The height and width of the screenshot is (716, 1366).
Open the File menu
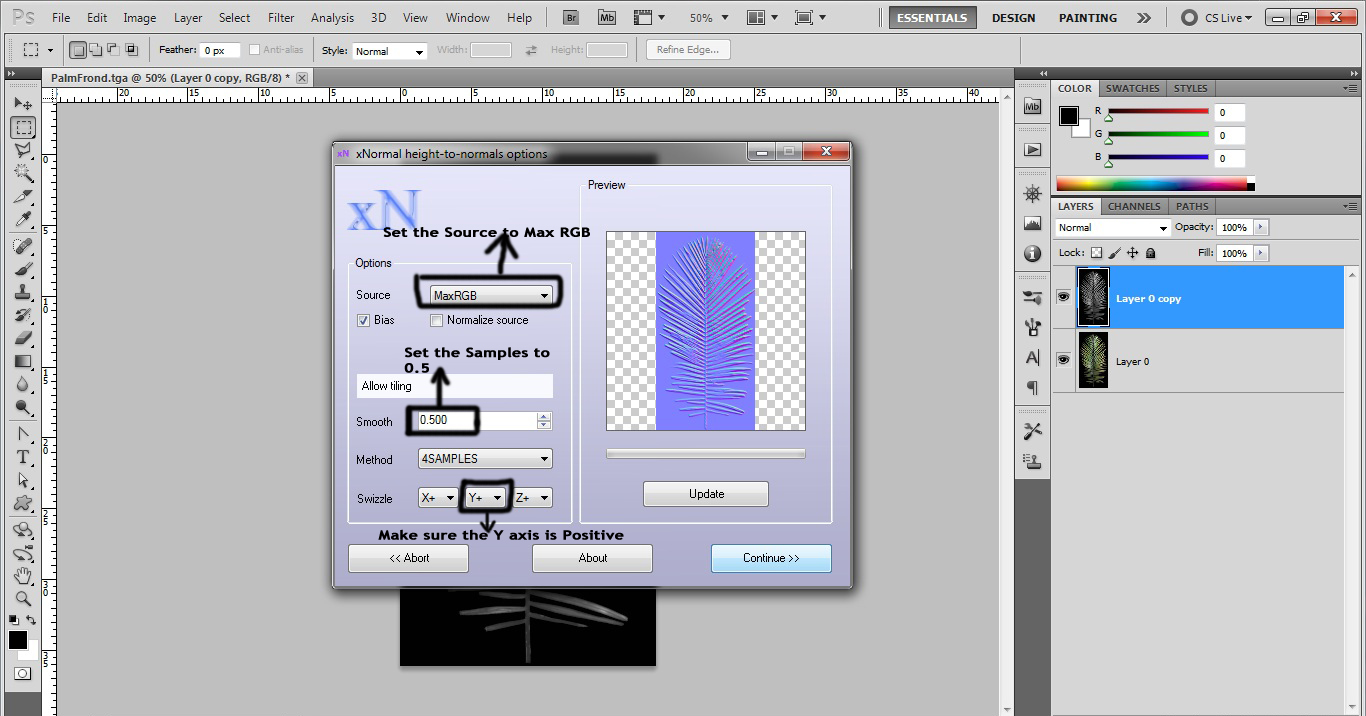[x=61, y=17]
